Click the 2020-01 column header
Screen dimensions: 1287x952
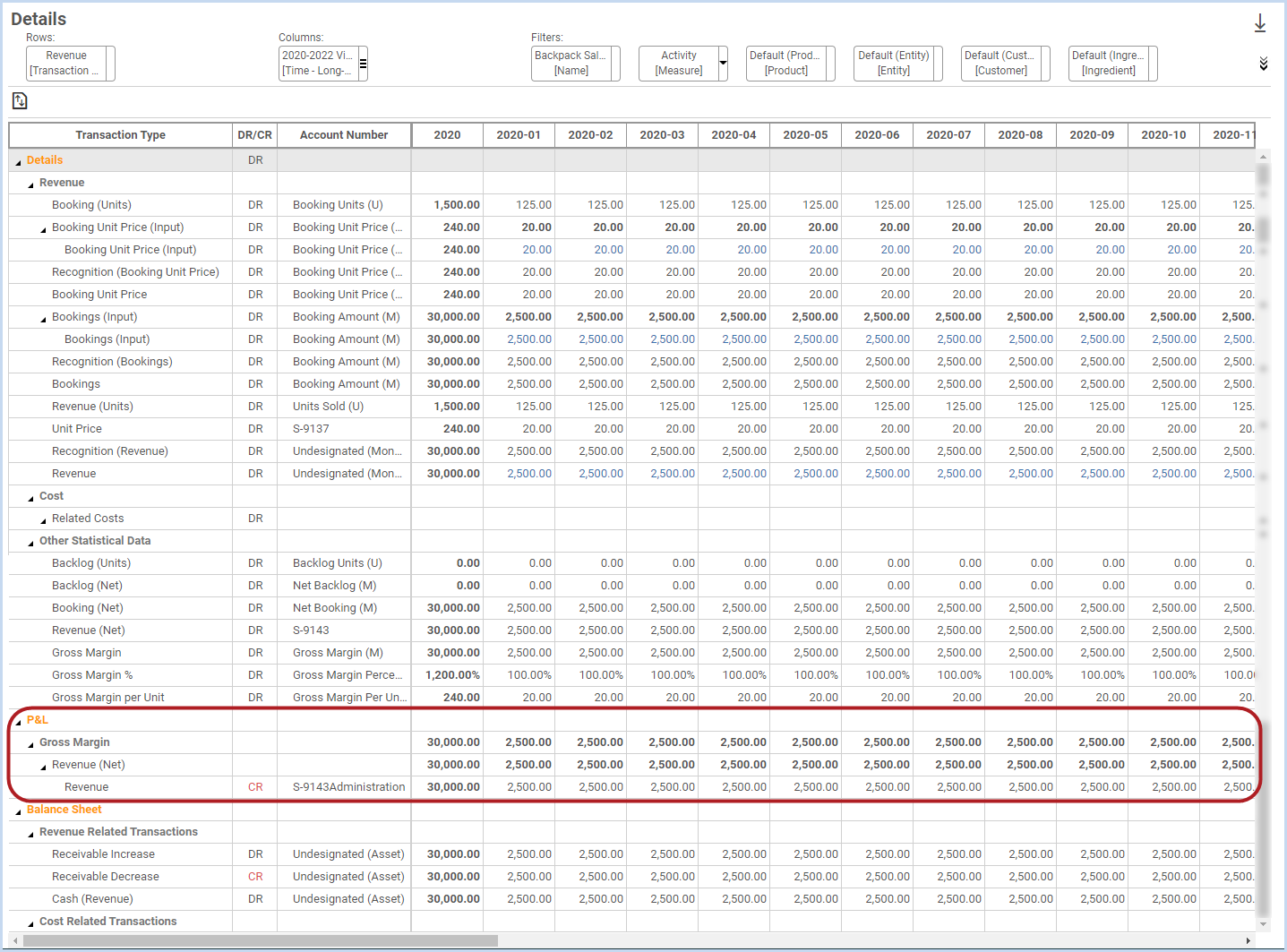coord(519,135)
